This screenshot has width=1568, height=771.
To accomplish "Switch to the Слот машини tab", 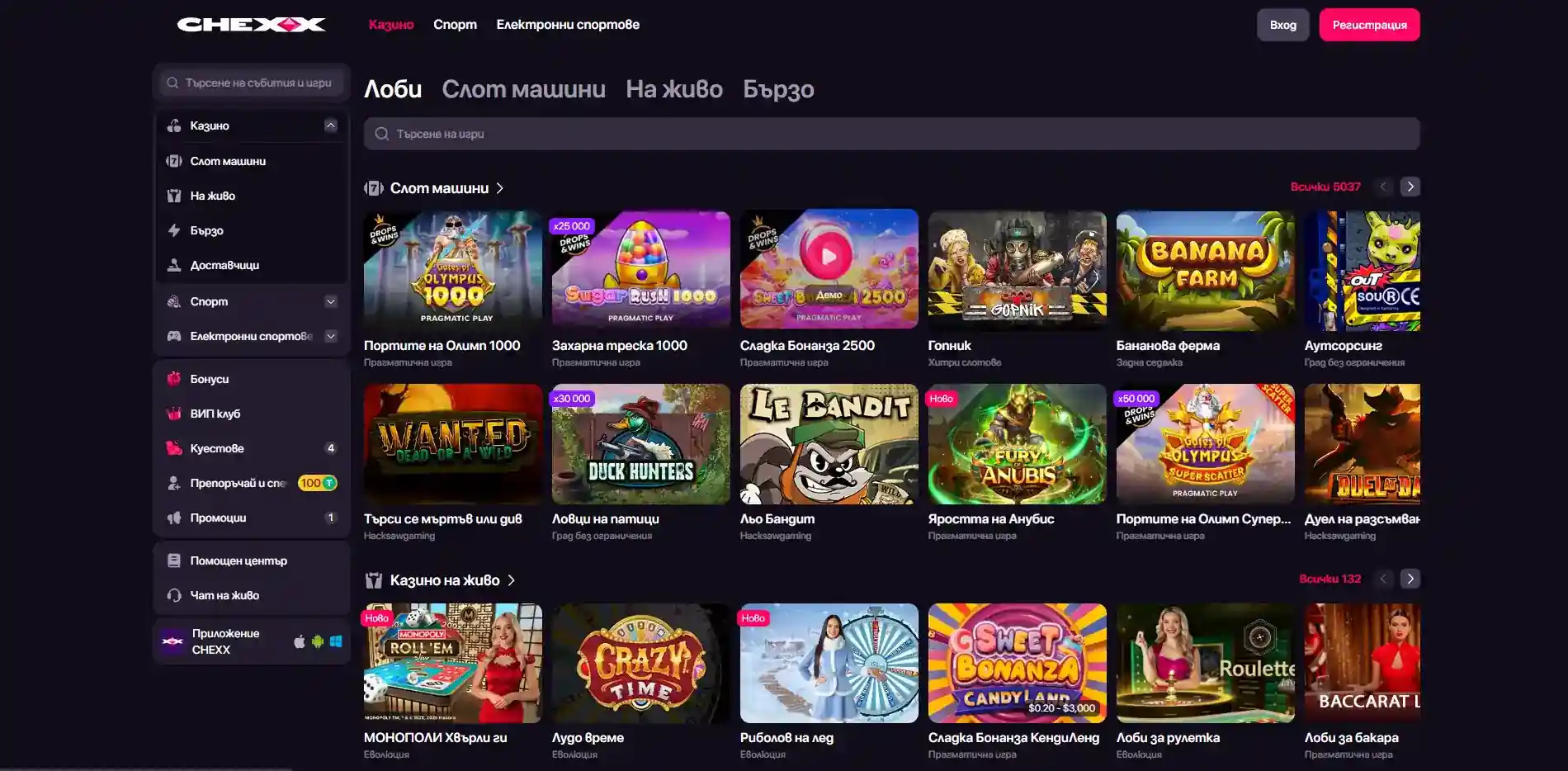I will 524,89.
